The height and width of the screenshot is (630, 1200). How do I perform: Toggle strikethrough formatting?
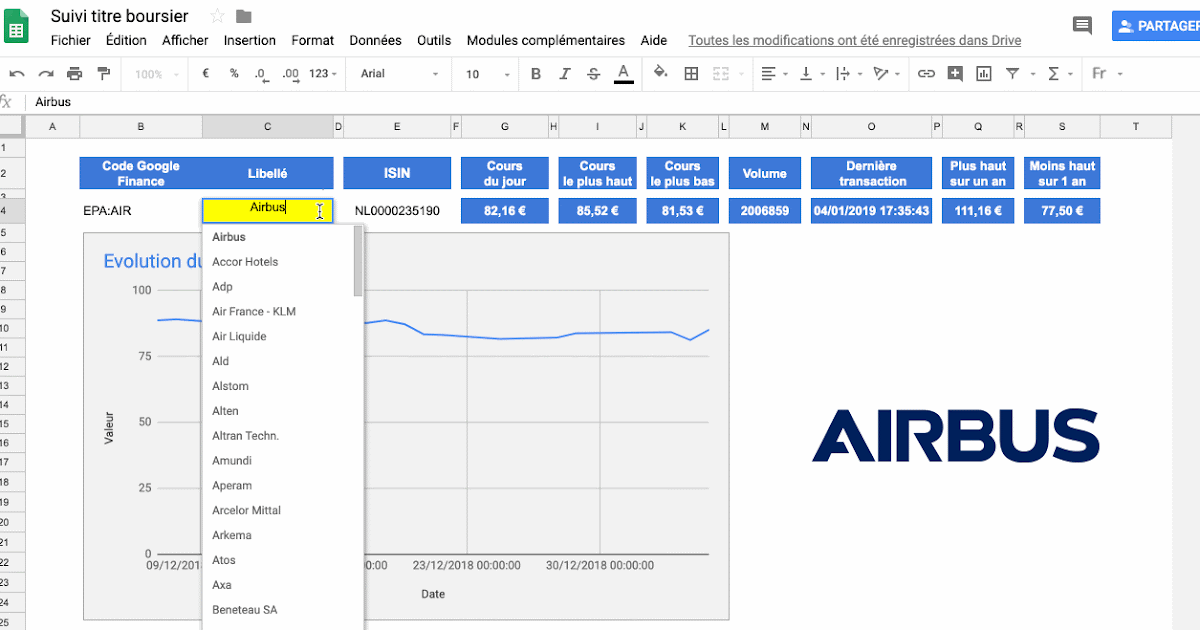(x=594, y=74)
